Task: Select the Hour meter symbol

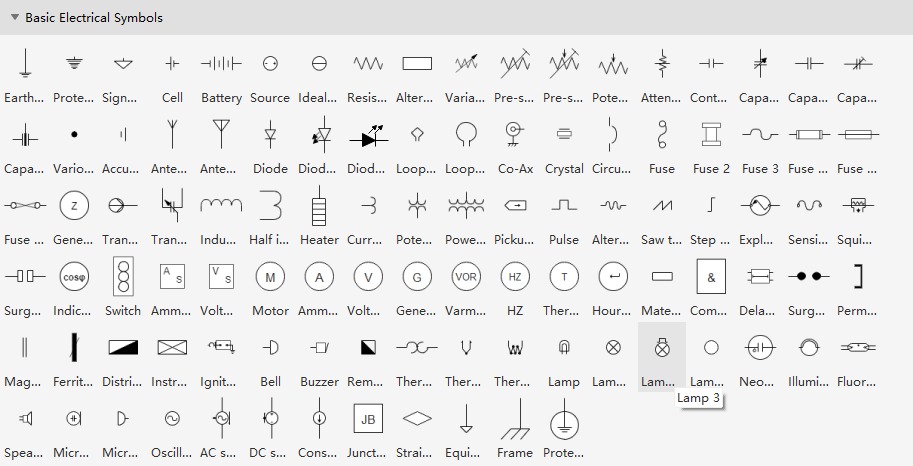Action: [613, 277]
